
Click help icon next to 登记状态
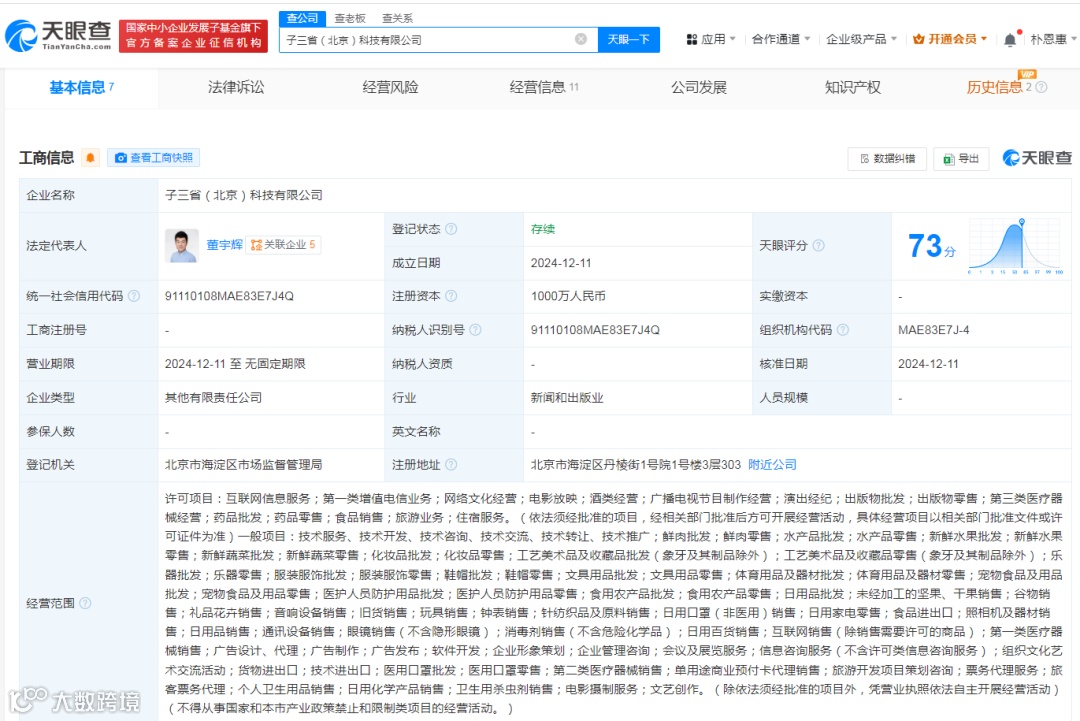pyautogui.click(x=451, y=229)
